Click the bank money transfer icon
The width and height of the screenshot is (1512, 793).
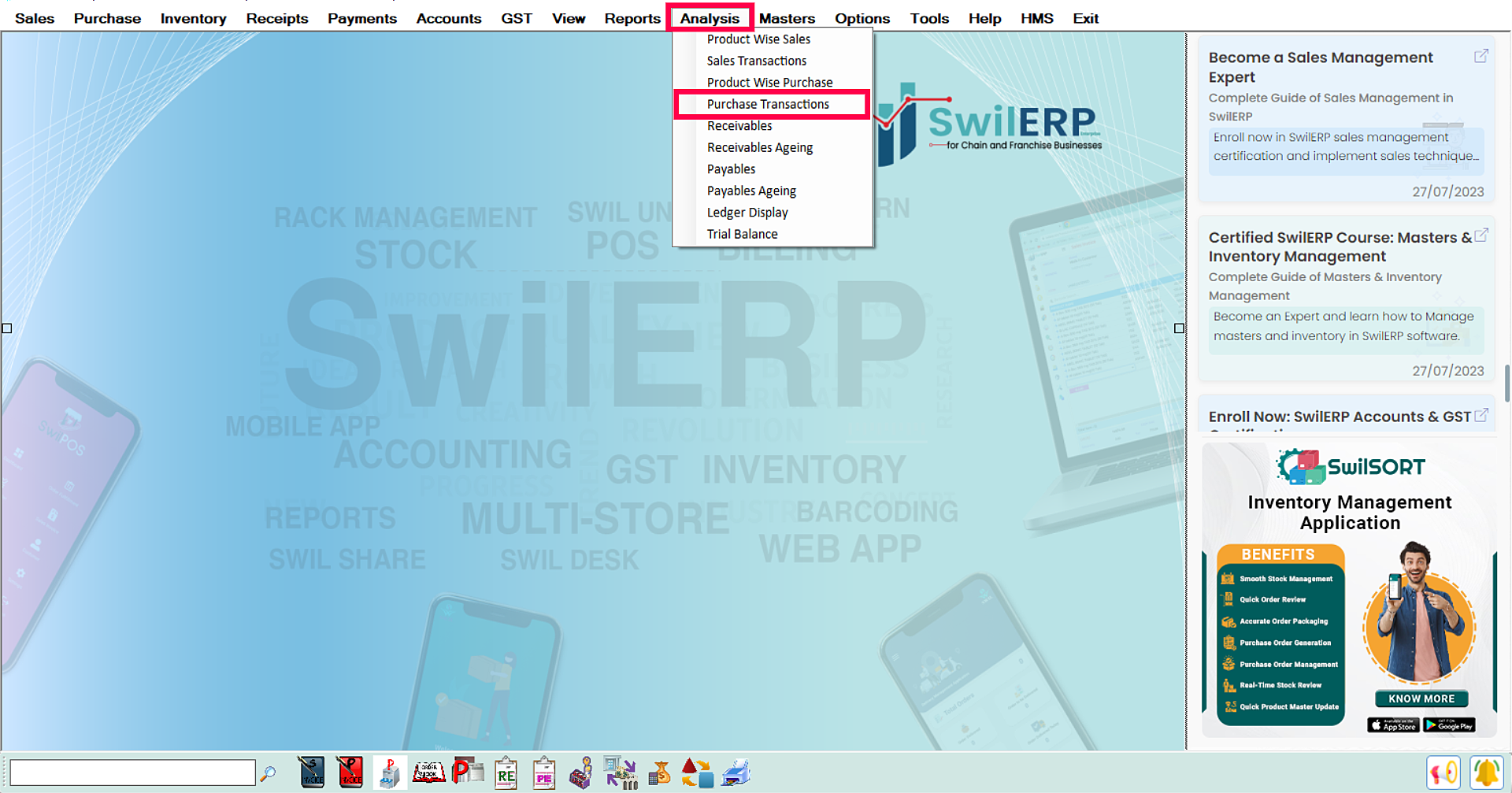[x=621, y=773]
